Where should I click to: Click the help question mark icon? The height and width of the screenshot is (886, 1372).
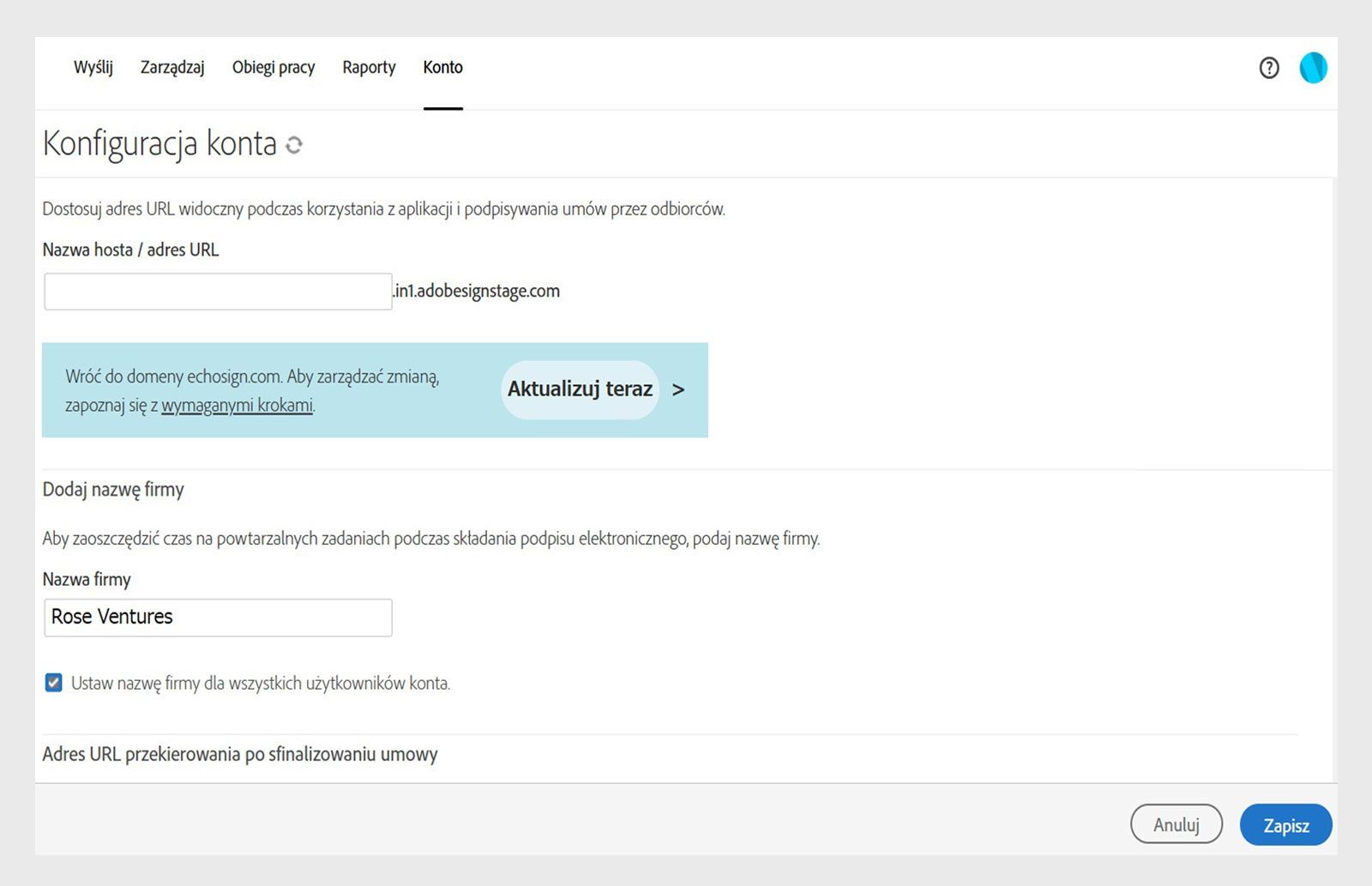(1268, 68)
